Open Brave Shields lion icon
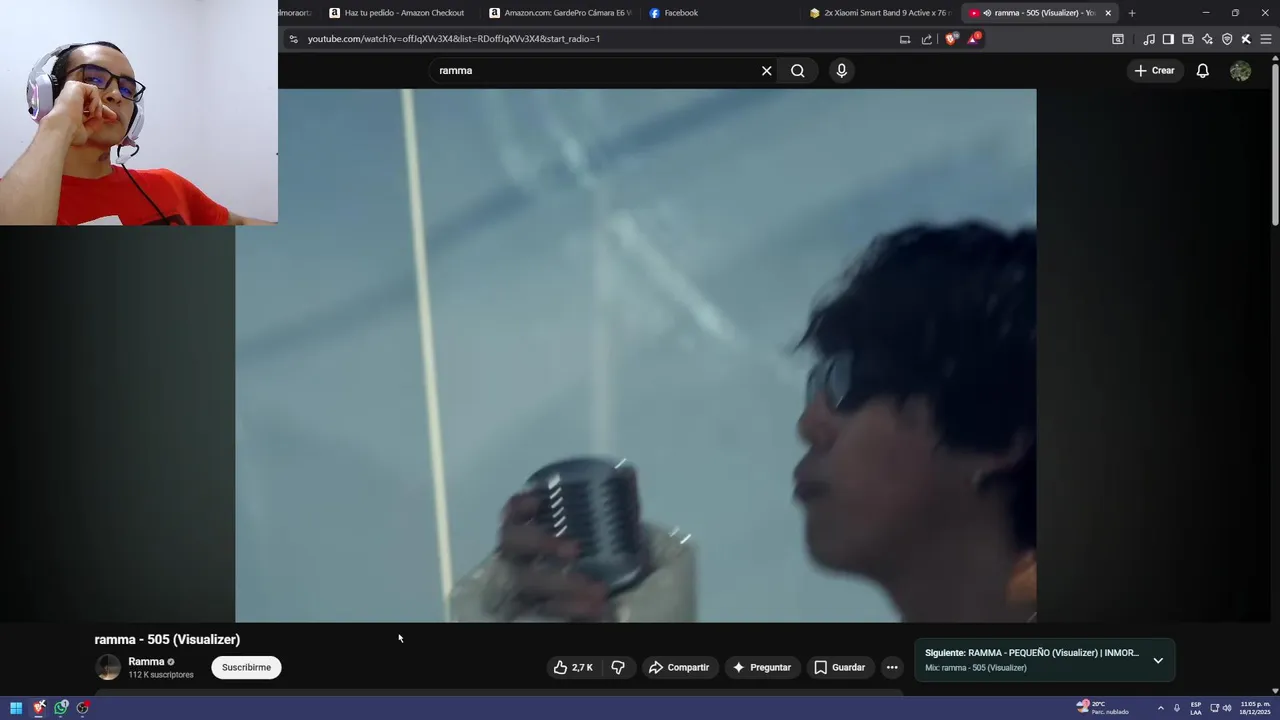Image resolution: width=1280 pixels, height=720 pixels. tap(950, 39)
